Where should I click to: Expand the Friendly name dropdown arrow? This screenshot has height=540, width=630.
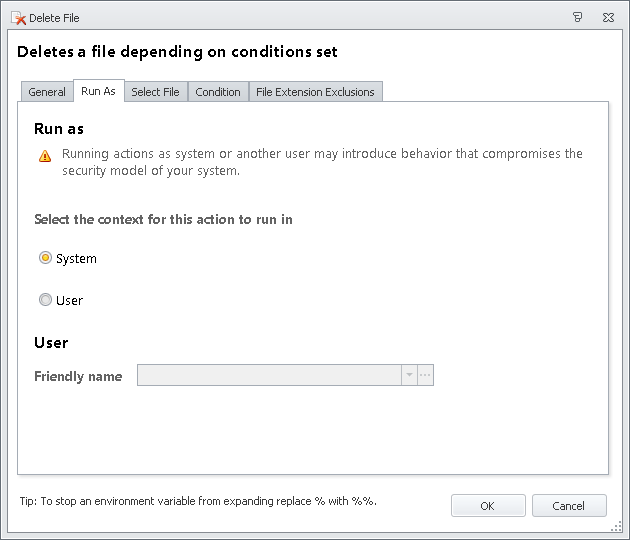[x=408, y=376]
